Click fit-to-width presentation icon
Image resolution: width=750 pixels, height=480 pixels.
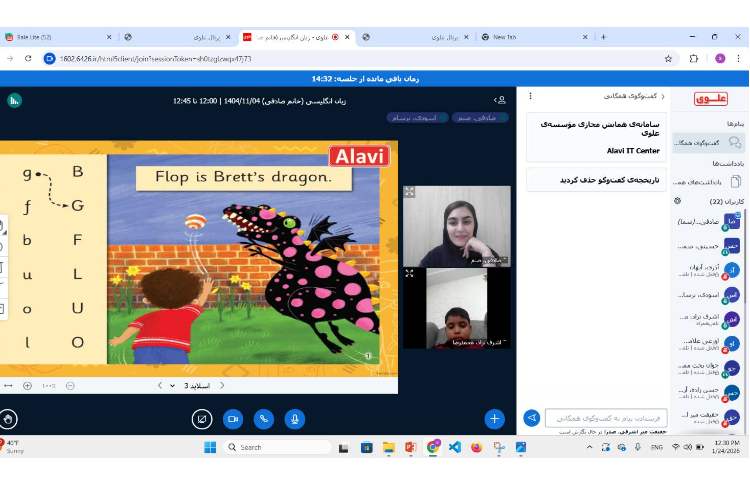8,386
